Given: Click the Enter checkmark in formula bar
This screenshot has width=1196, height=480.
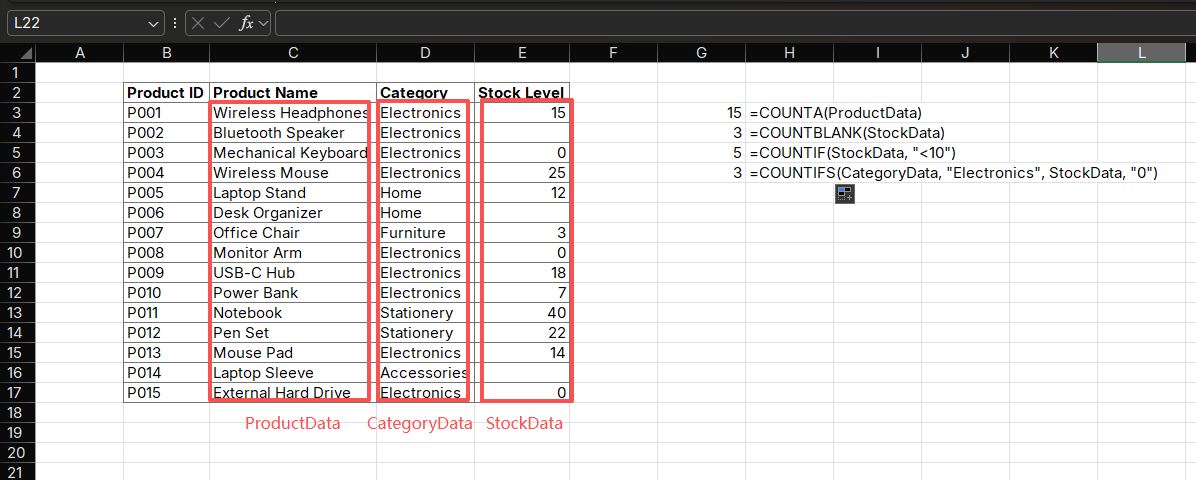Looking at the screenshot, I should [x=222, y=22].
